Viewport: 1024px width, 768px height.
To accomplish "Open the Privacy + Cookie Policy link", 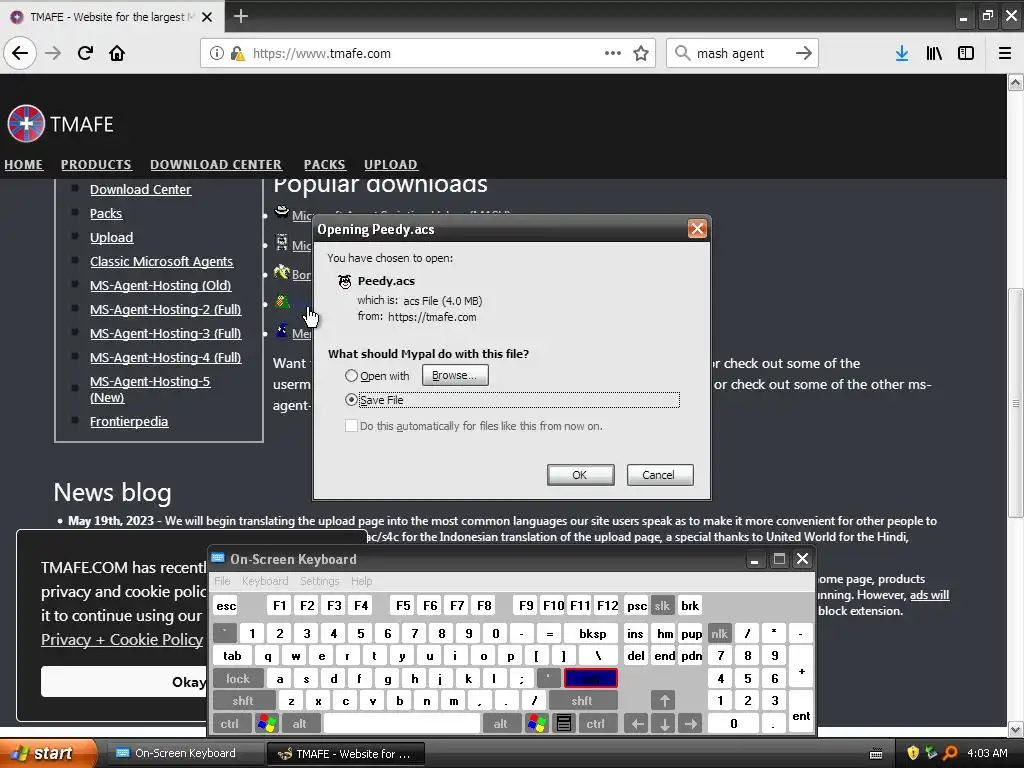I will tap(121, 639).
